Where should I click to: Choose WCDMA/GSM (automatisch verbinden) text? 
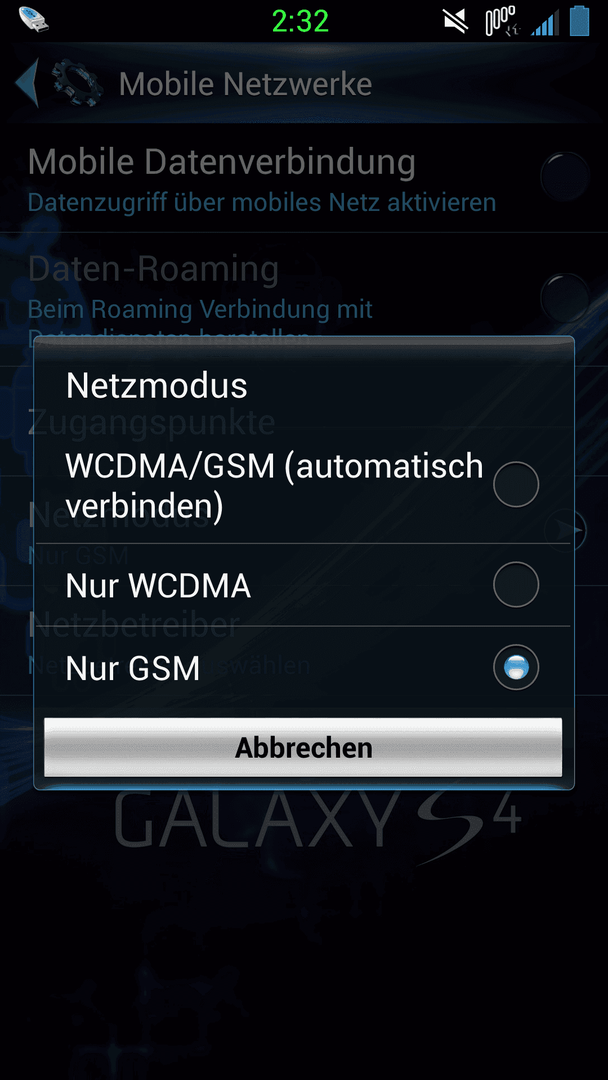[x=274, y=486]
